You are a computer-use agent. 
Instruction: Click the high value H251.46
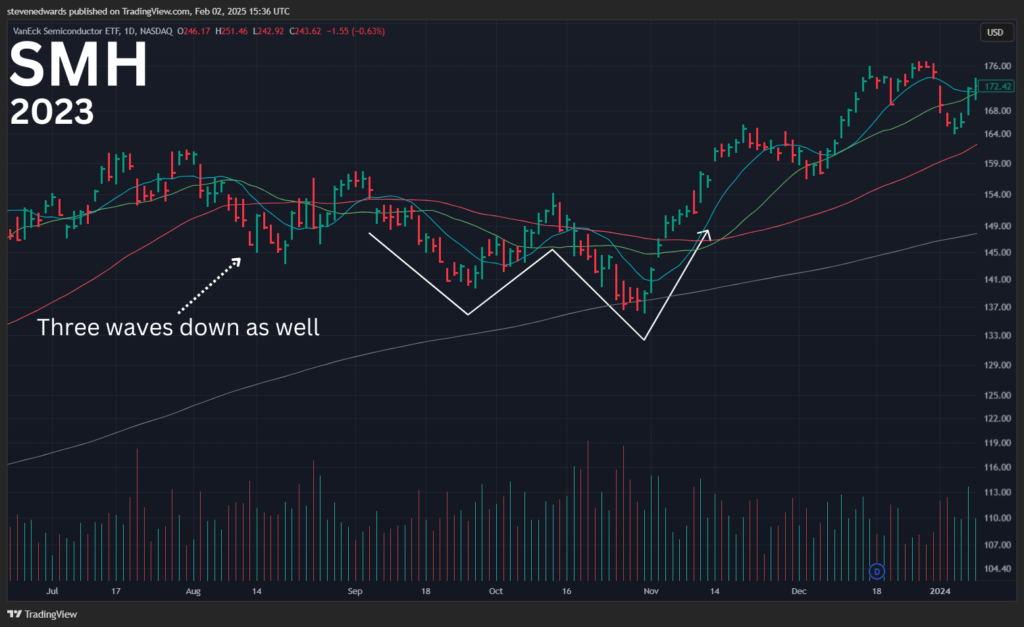(231, 31)
